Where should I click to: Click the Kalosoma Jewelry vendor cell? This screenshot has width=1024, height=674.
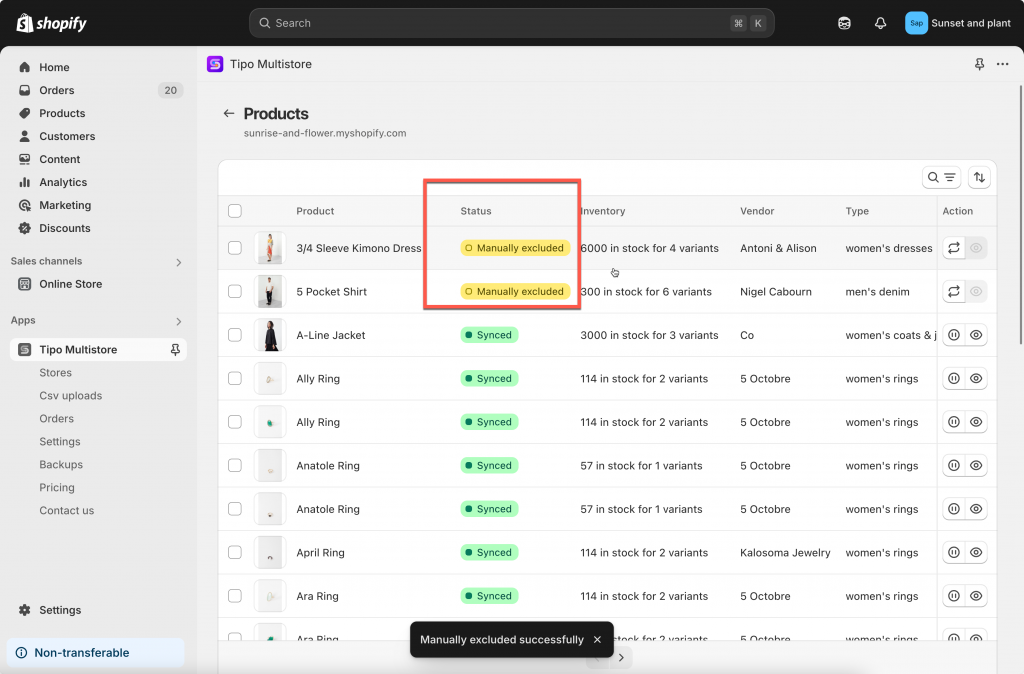coord(785,553)
